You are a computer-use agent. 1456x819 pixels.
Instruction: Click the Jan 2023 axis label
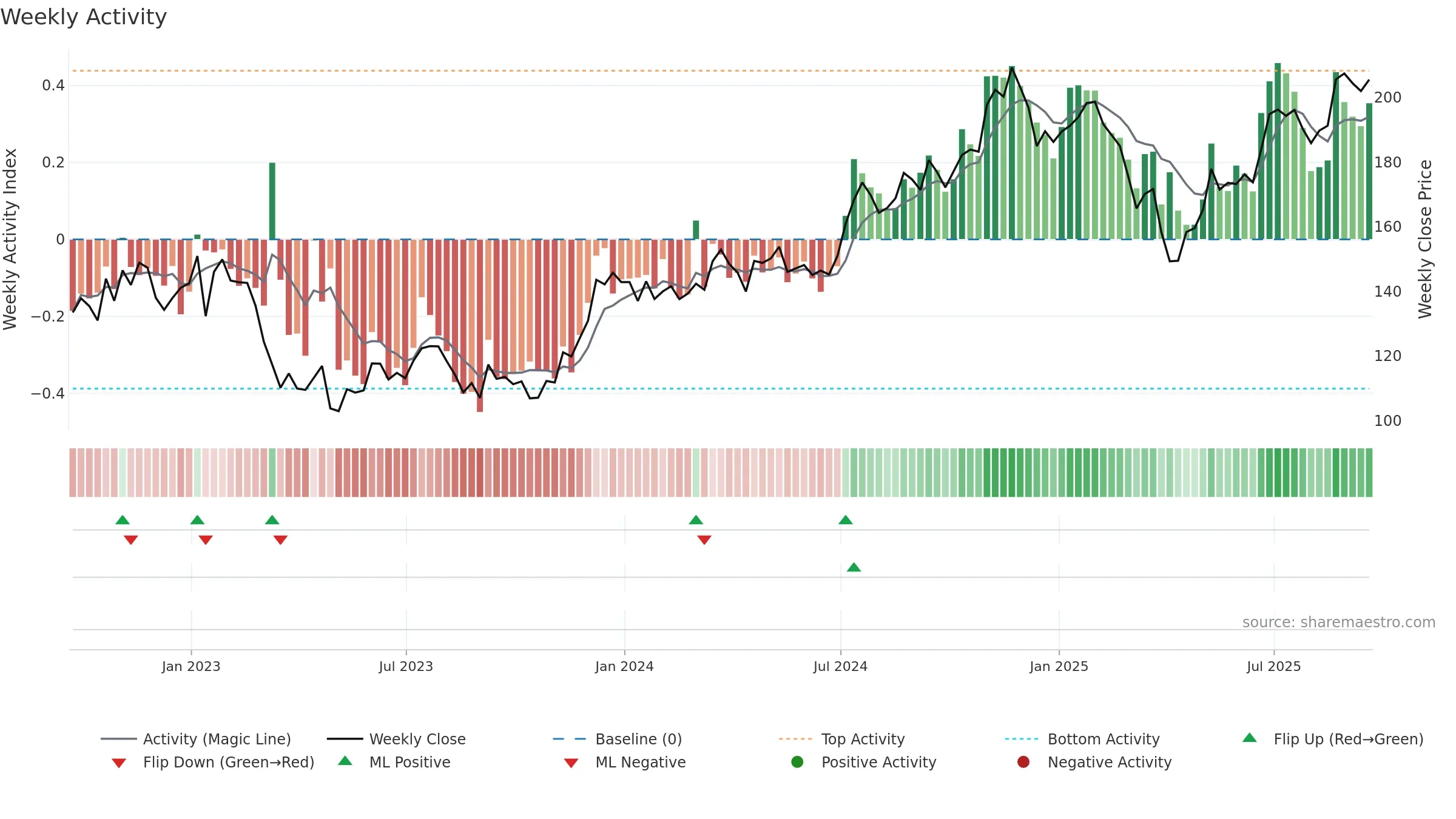pos(191,667)
